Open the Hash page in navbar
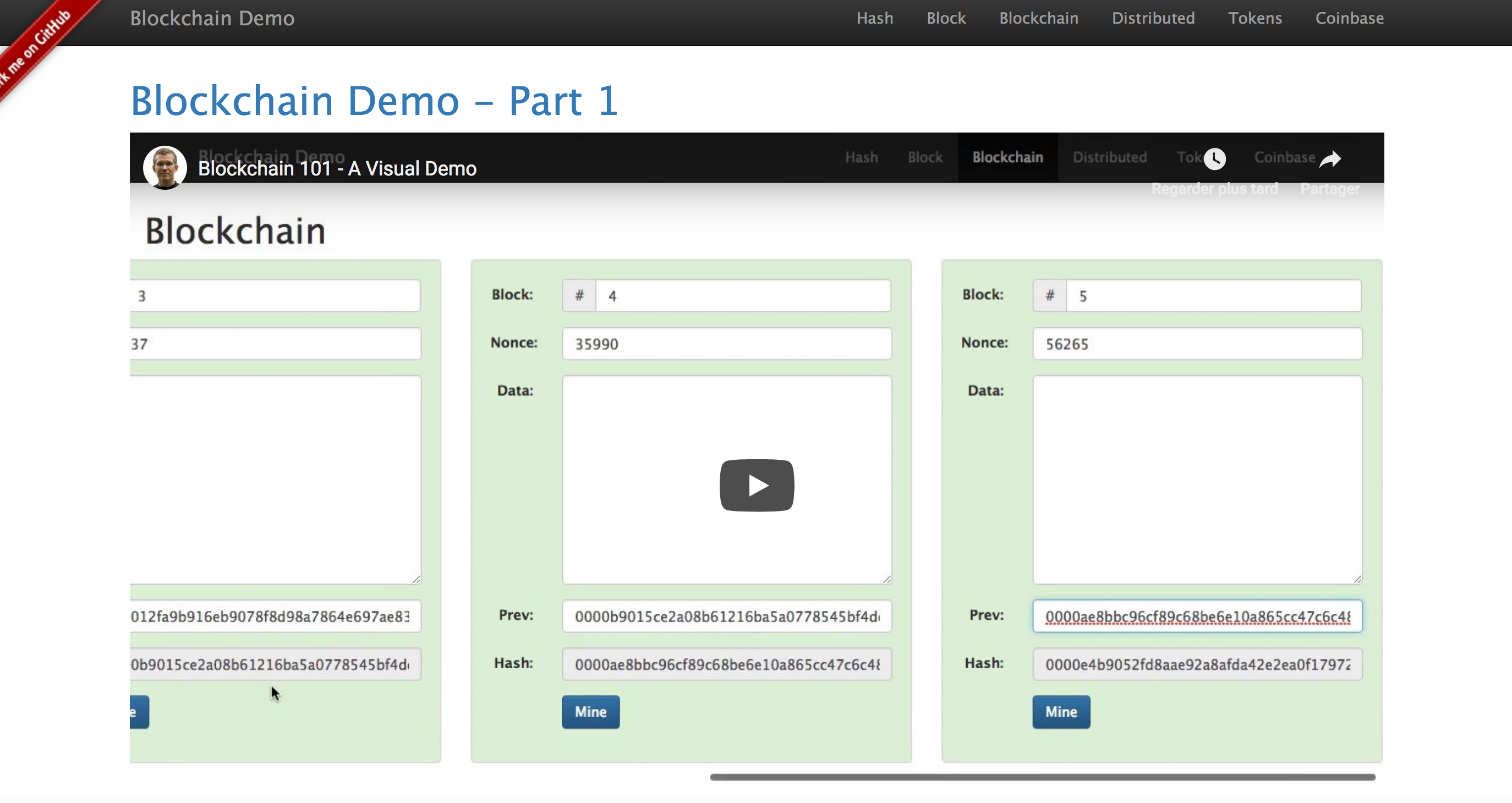Screen dimensions: 1512x803 pyautogui.click(x=874, y=18)
